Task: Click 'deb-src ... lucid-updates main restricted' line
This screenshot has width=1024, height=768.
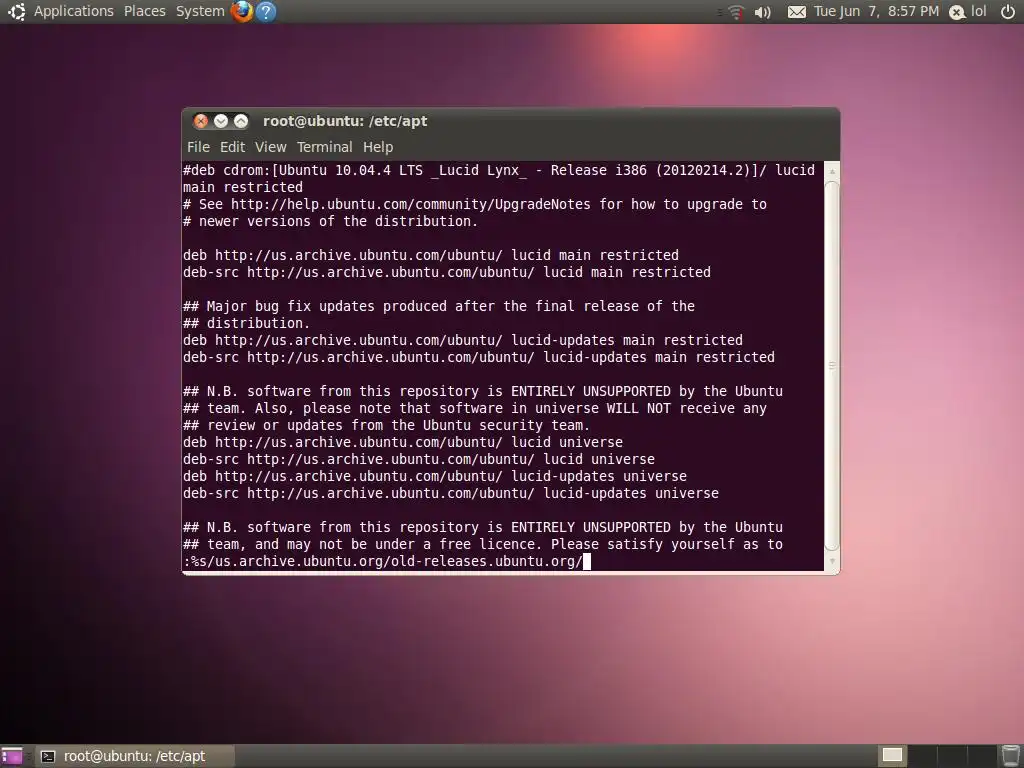Action: pyautogui.click(x=479, y=357)
